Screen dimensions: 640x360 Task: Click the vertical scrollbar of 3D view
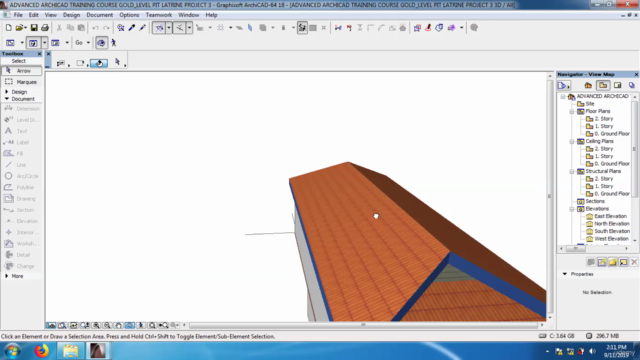[550, 196]
